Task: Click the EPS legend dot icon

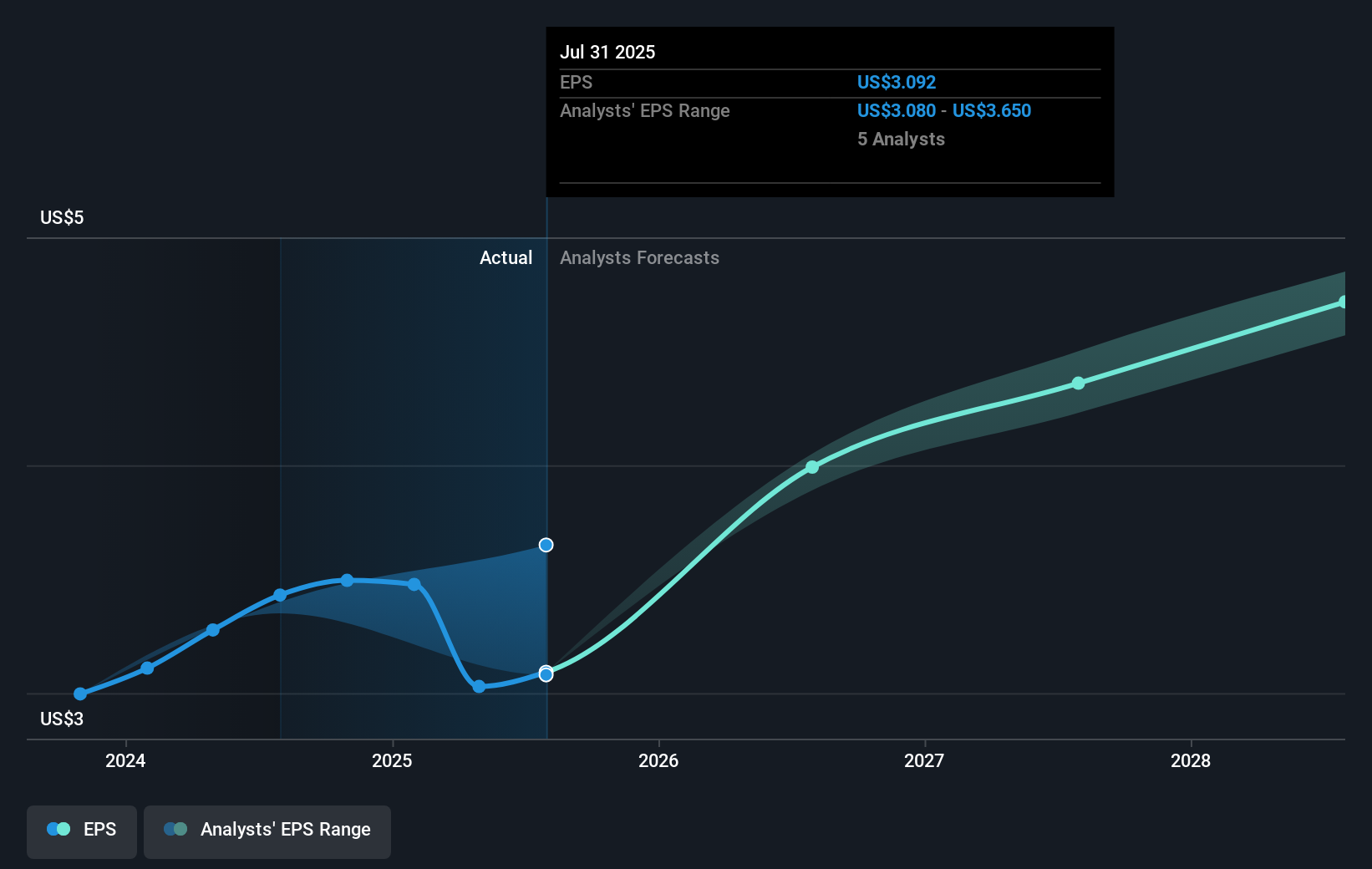Action: point(58,829)
